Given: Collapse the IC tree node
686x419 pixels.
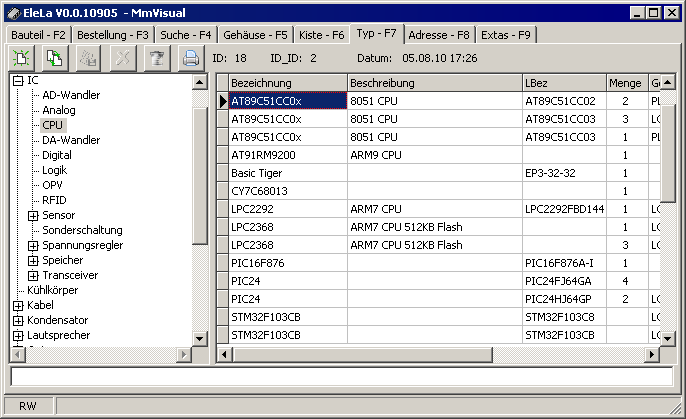Looking at the screenshot, I should (x=18, y=80).
